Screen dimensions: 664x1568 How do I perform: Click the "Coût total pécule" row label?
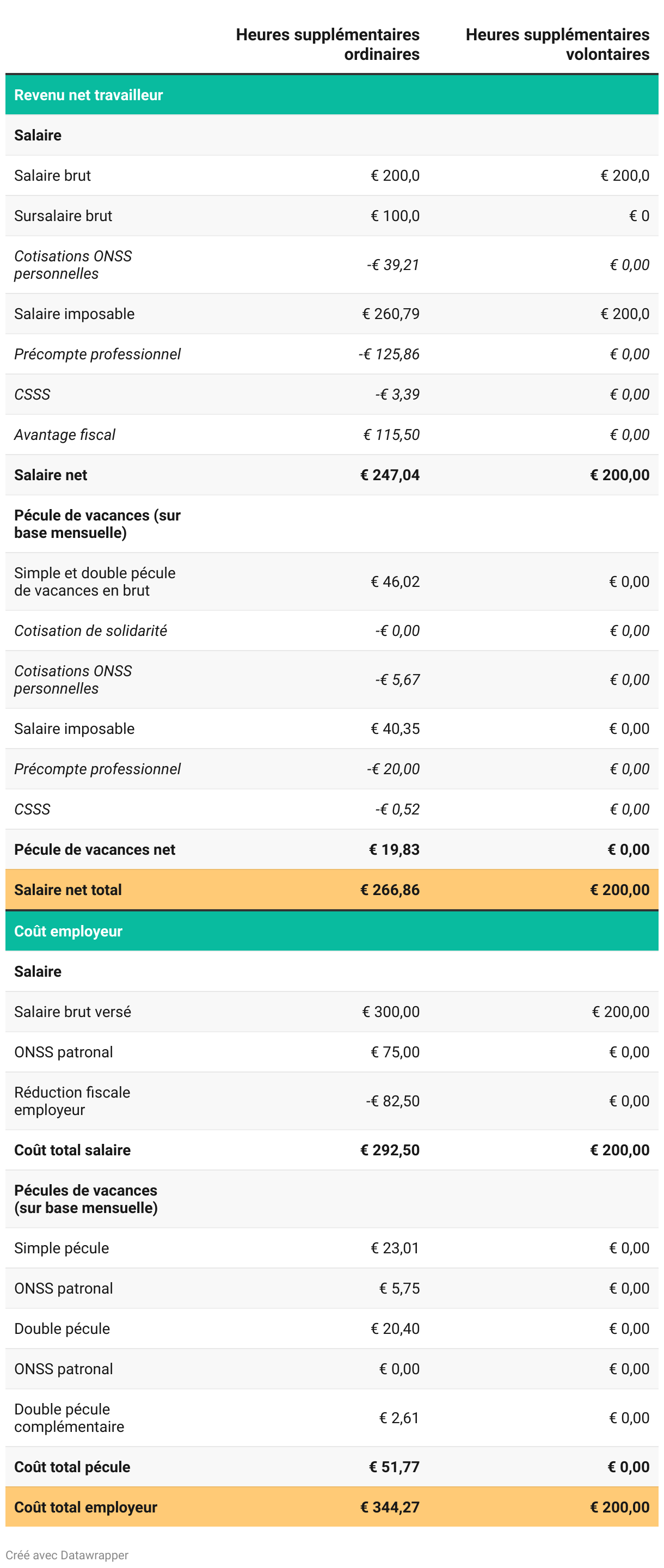(72, 1467)
